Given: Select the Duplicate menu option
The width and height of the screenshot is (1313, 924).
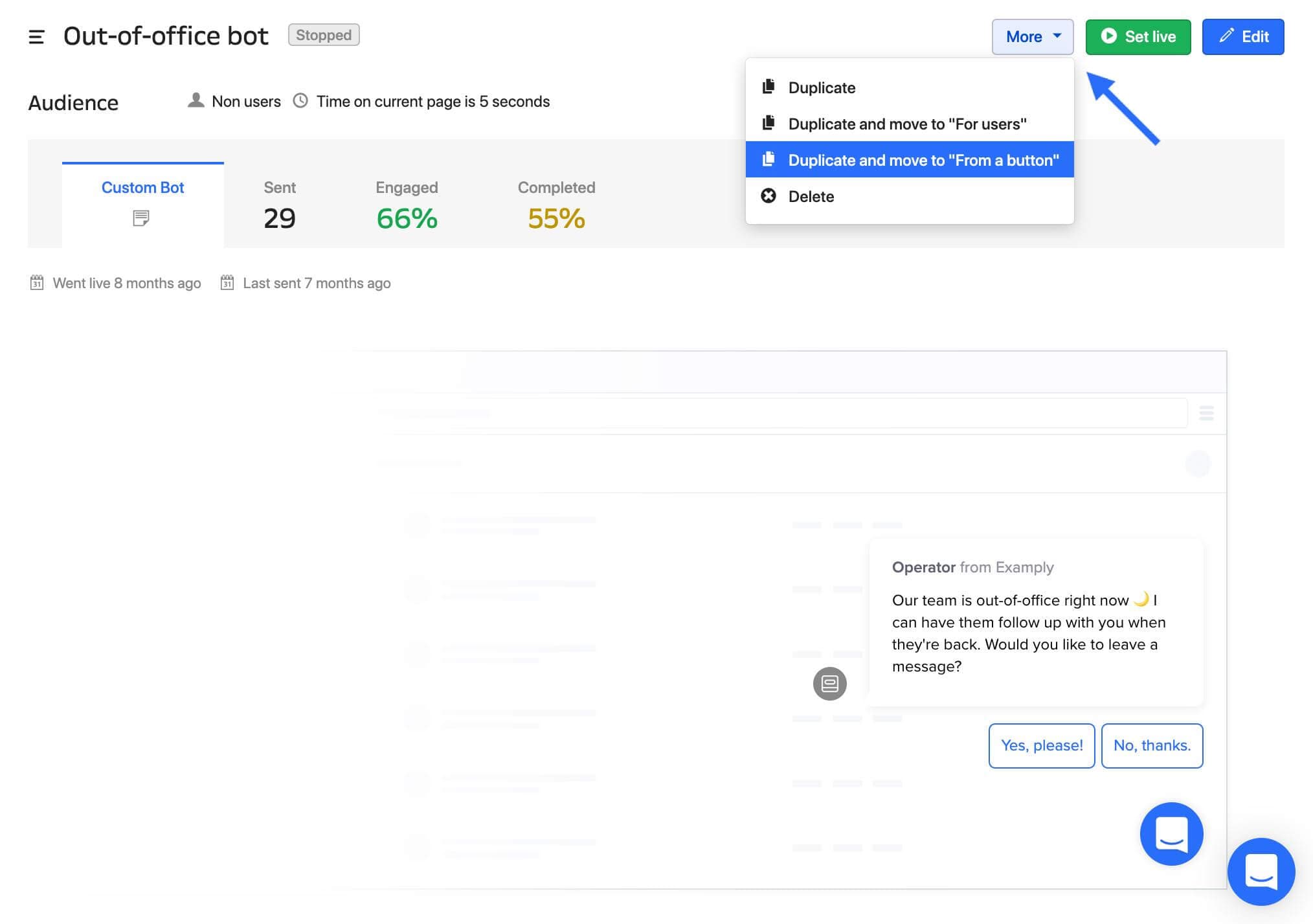Looking at the screenshot, I should 910,87.
